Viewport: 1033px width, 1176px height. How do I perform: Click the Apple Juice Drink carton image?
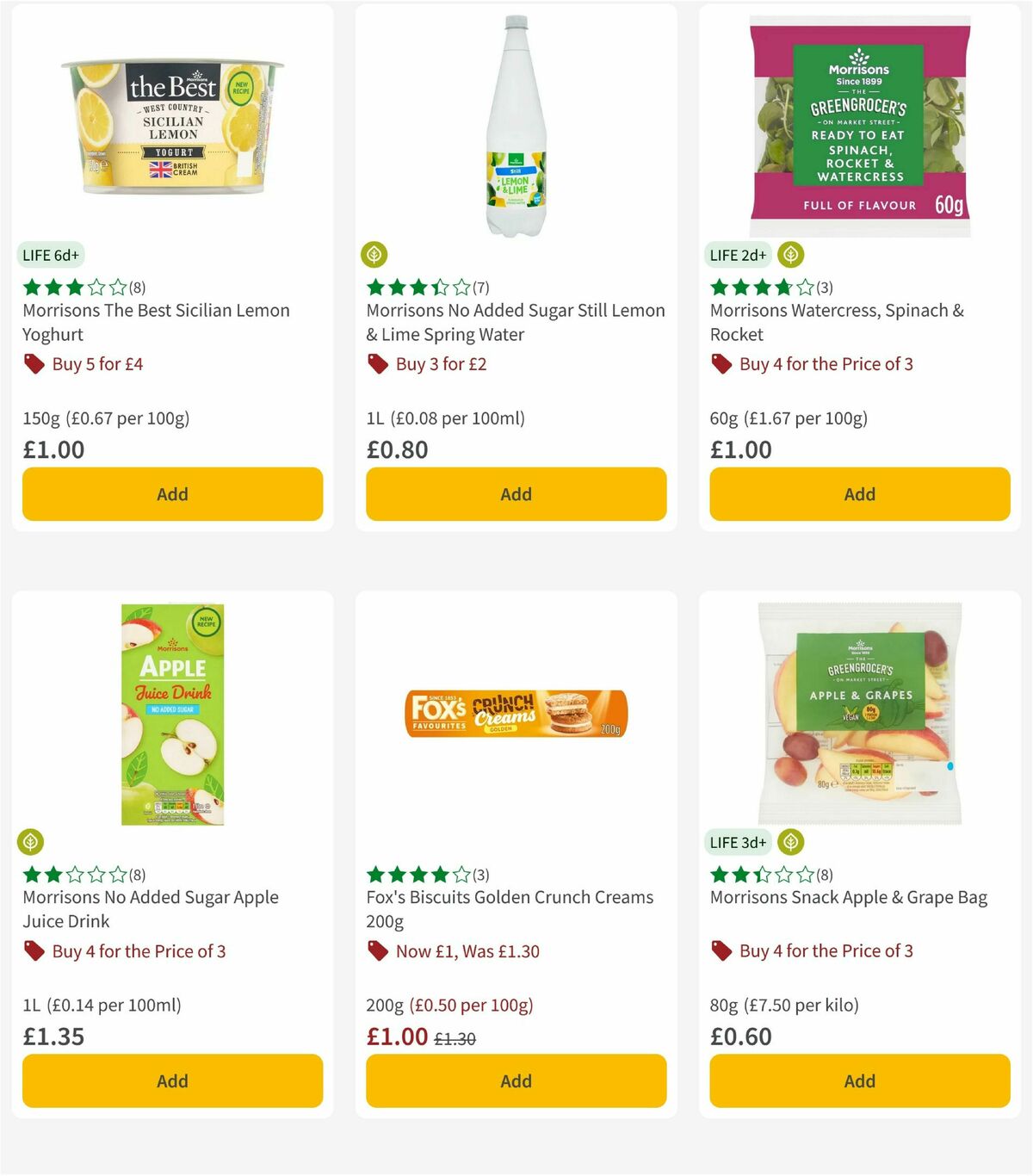pyautogui.click(x=172, y=715)
